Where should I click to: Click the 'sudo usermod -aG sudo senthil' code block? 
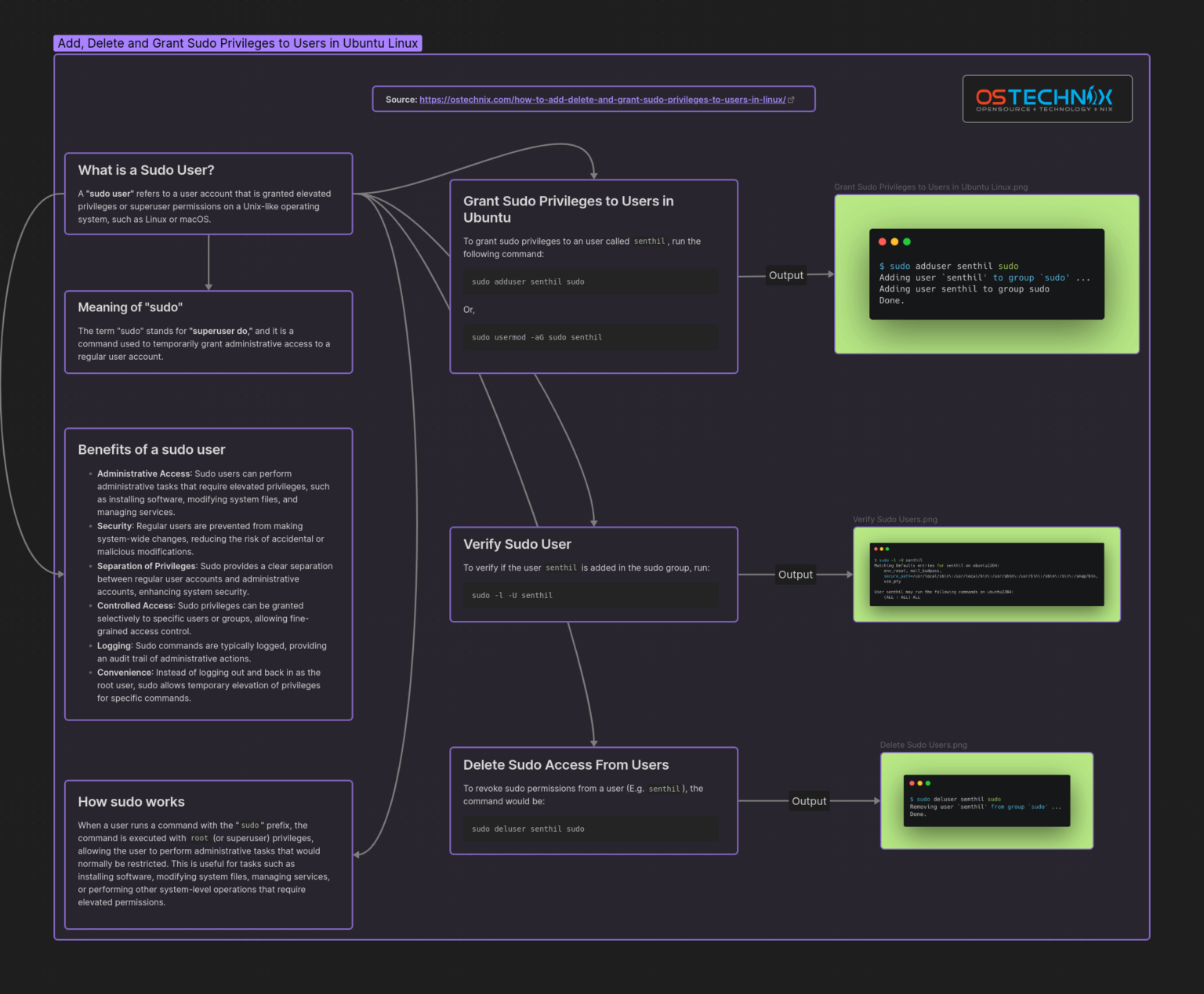pos(590,337)
